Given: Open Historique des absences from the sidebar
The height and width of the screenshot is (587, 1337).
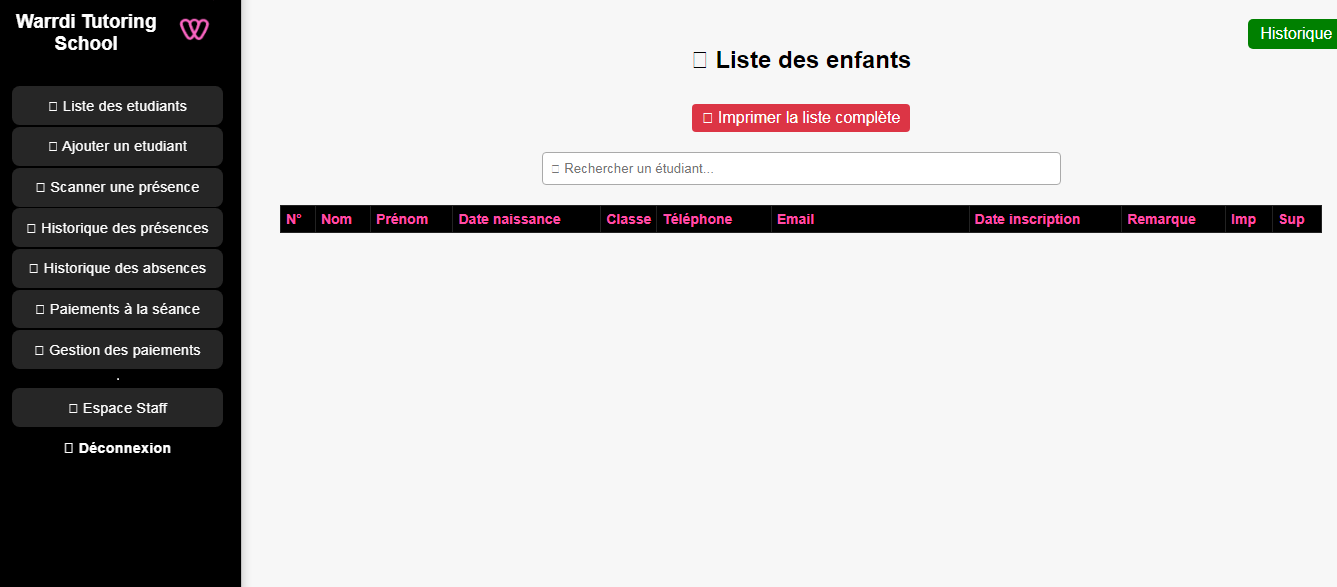Looking at the screenshot, I should 117,267.
